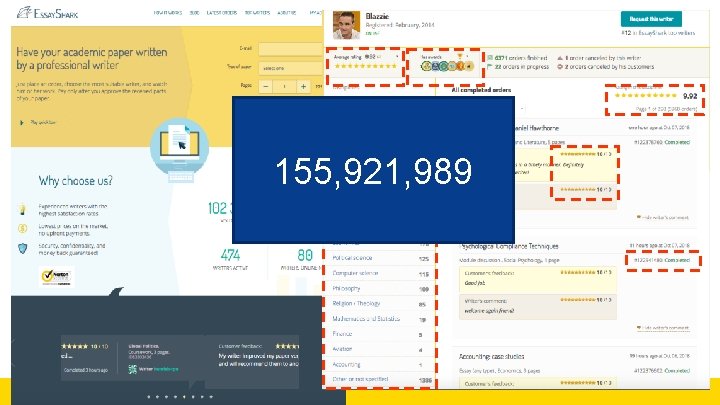Click the canceled by customers icon

560,67
